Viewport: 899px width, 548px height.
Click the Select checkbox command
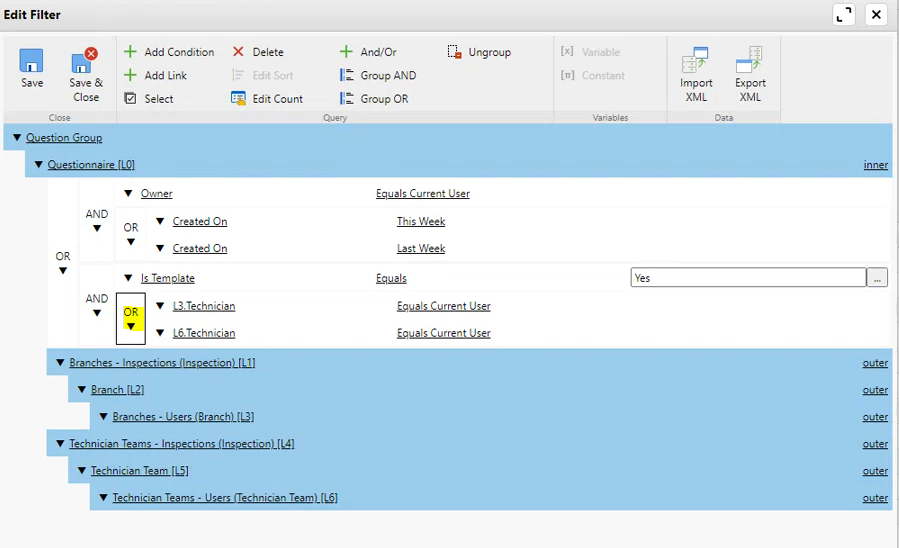coord(131,98)
